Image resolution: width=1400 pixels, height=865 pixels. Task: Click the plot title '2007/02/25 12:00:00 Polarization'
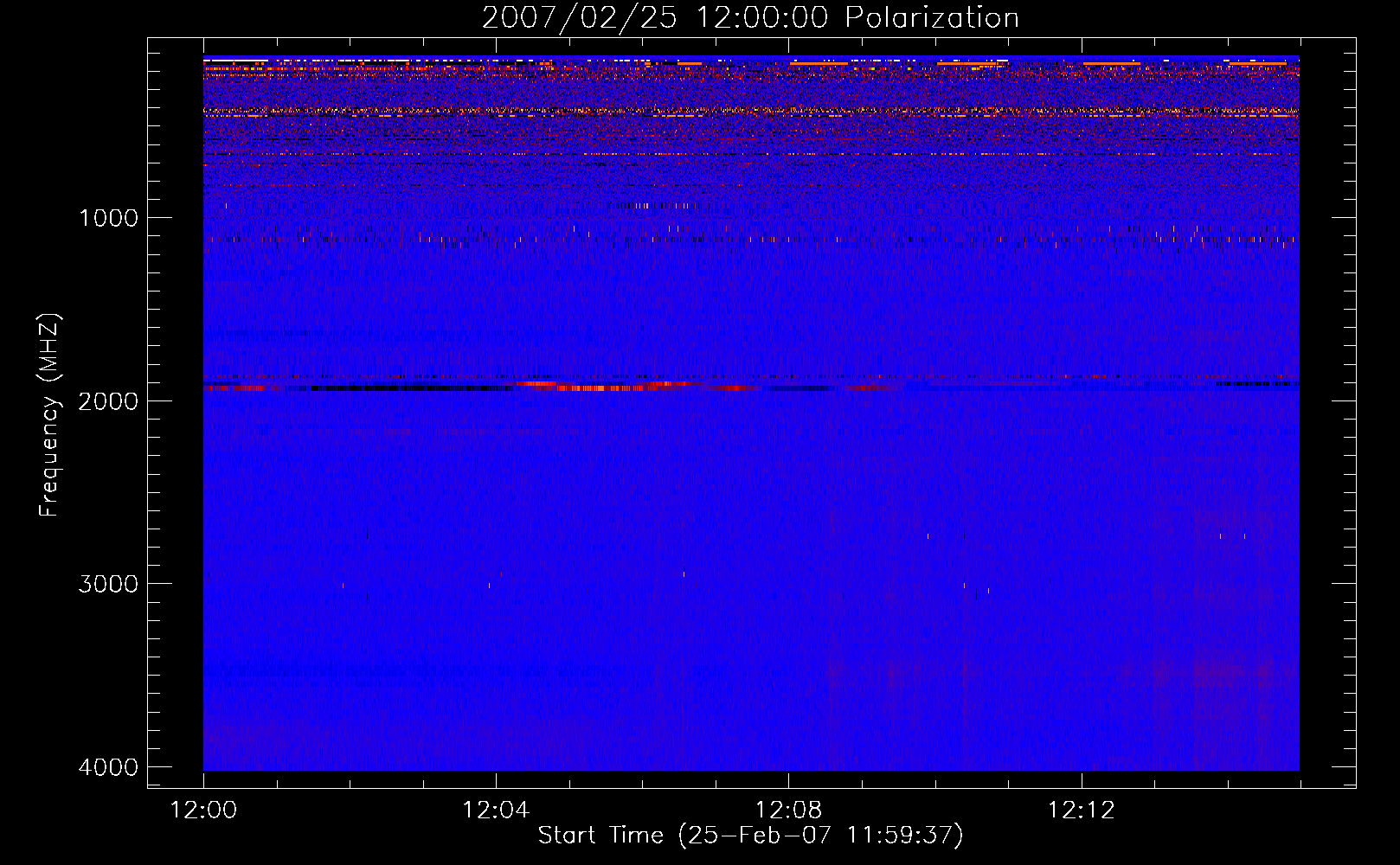tap(750, 17)
